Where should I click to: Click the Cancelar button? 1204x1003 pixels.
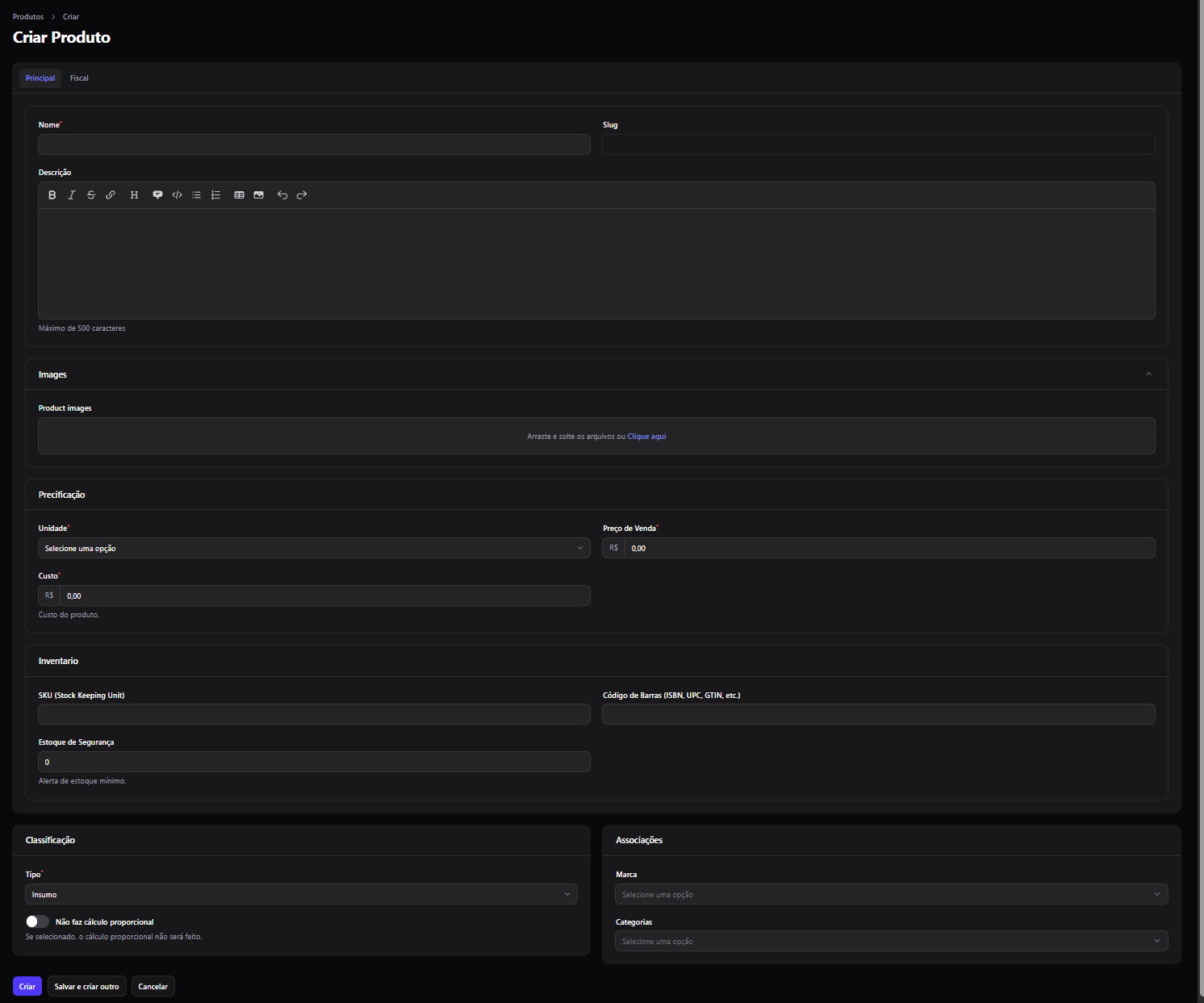[153, 986]
